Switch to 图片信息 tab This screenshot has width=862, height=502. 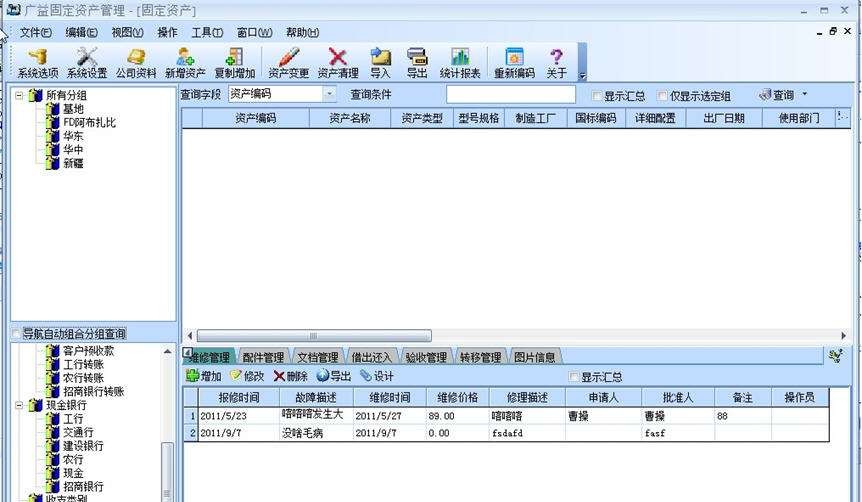(535, 357)
